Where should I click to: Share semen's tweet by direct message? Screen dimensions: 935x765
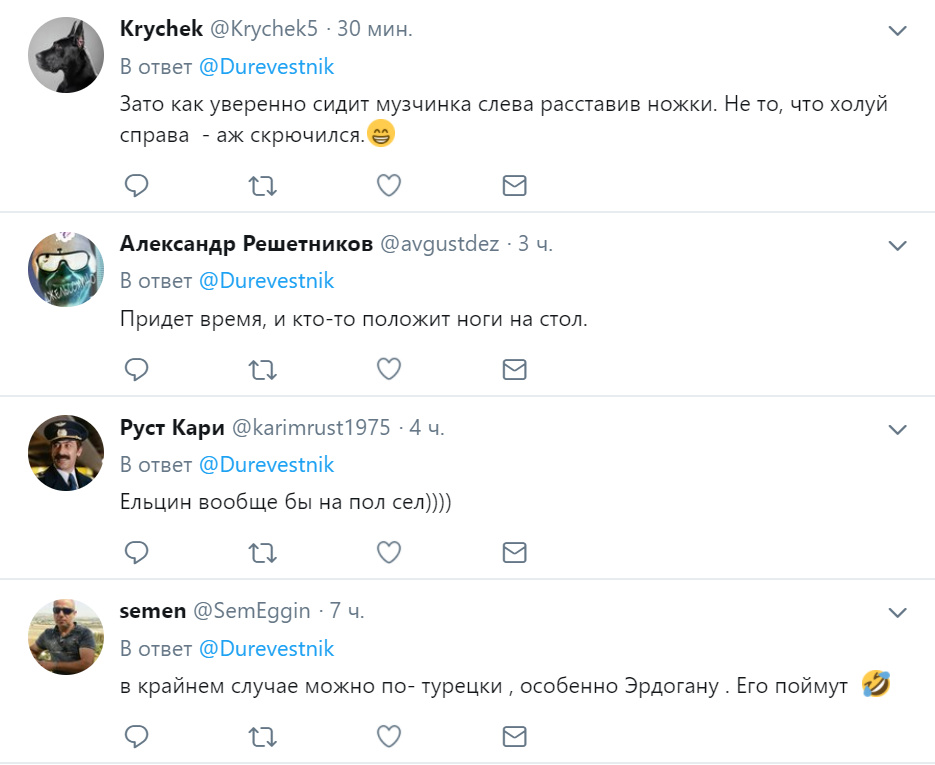tap(514, 737)
